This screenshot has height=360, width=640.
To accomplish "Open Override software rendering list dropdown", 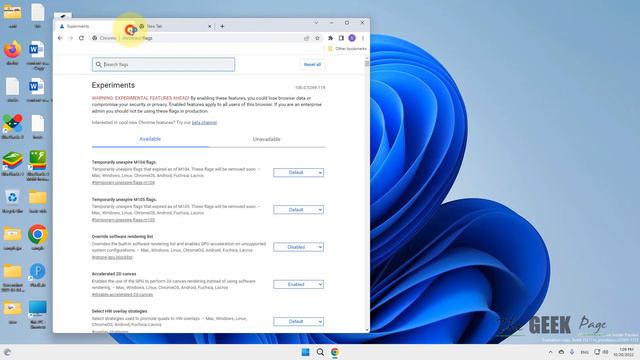I will pos(298,247).
